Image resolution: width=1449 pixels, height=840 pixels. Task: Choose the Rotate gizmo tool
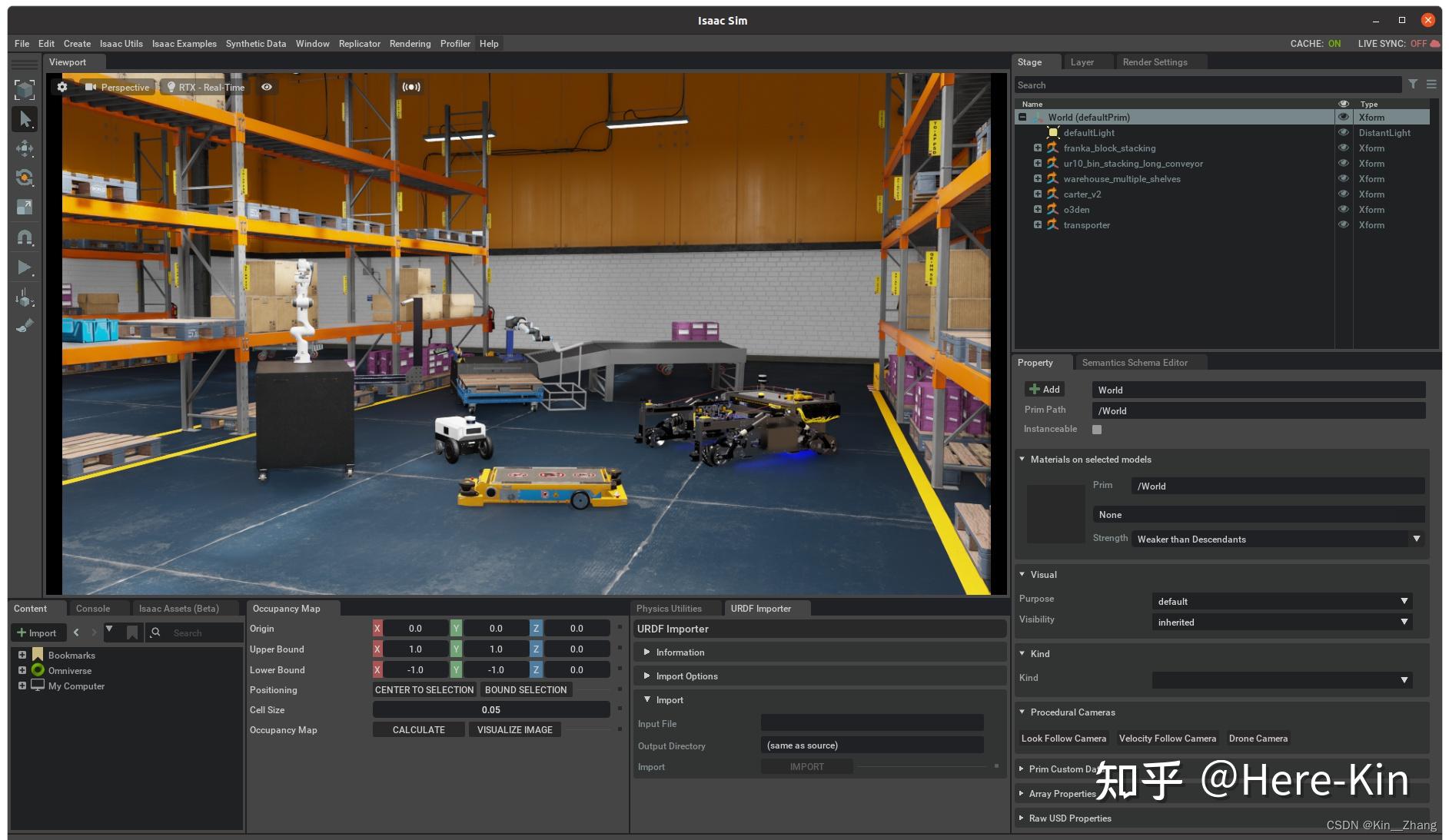(x=25, y=178)
